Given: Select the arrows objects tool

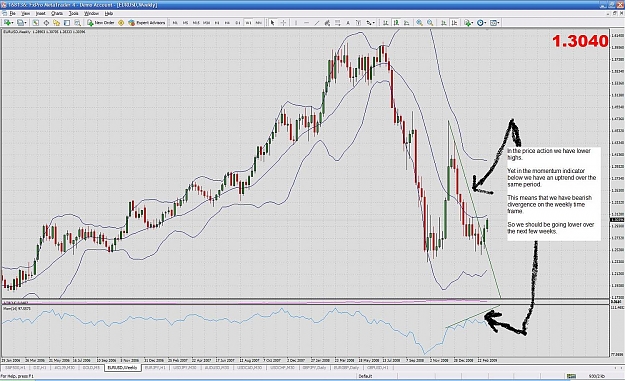Looking at the screenshot, I should pos(369,23).
